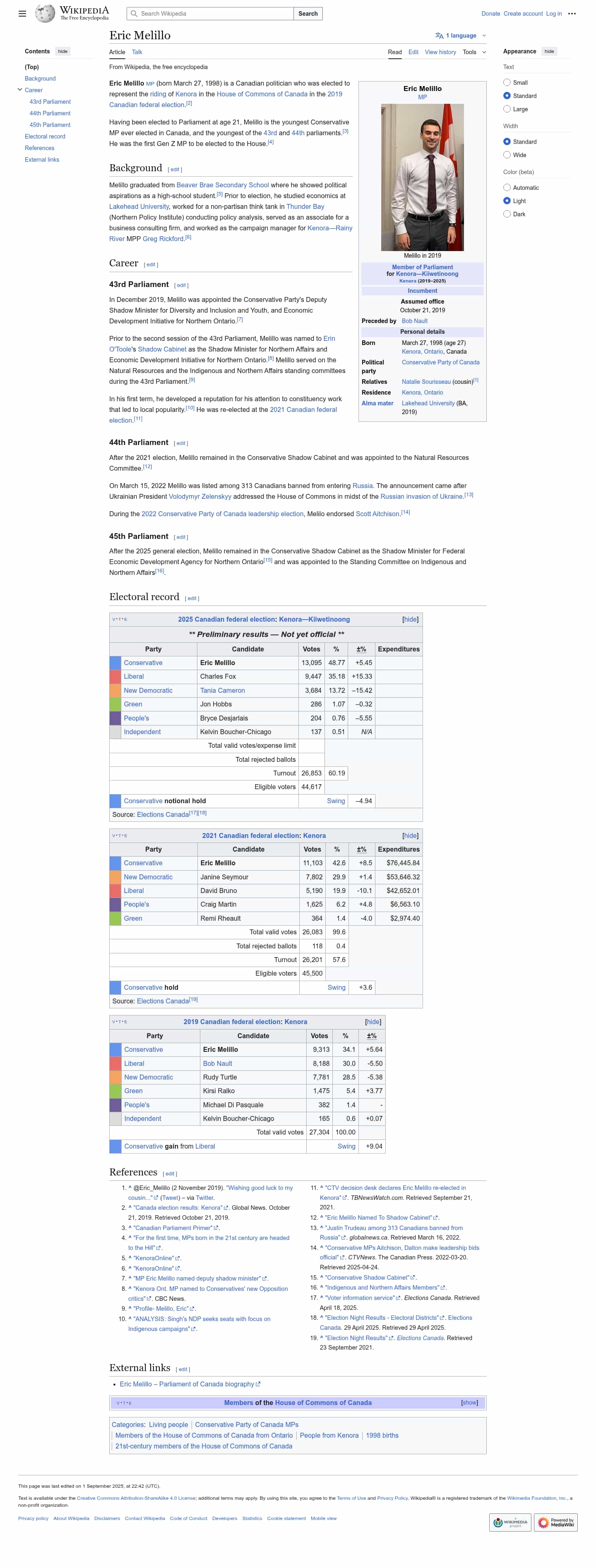Image resolution: width=596 pixels, height=1568 pixels.
Task: Hide the 2021 Canadian federal election table
Action: [410, 836]
